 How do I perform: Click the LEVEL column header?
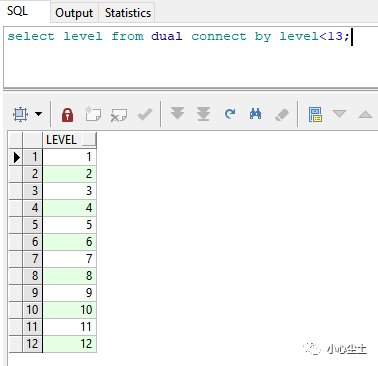pos(70,140)
